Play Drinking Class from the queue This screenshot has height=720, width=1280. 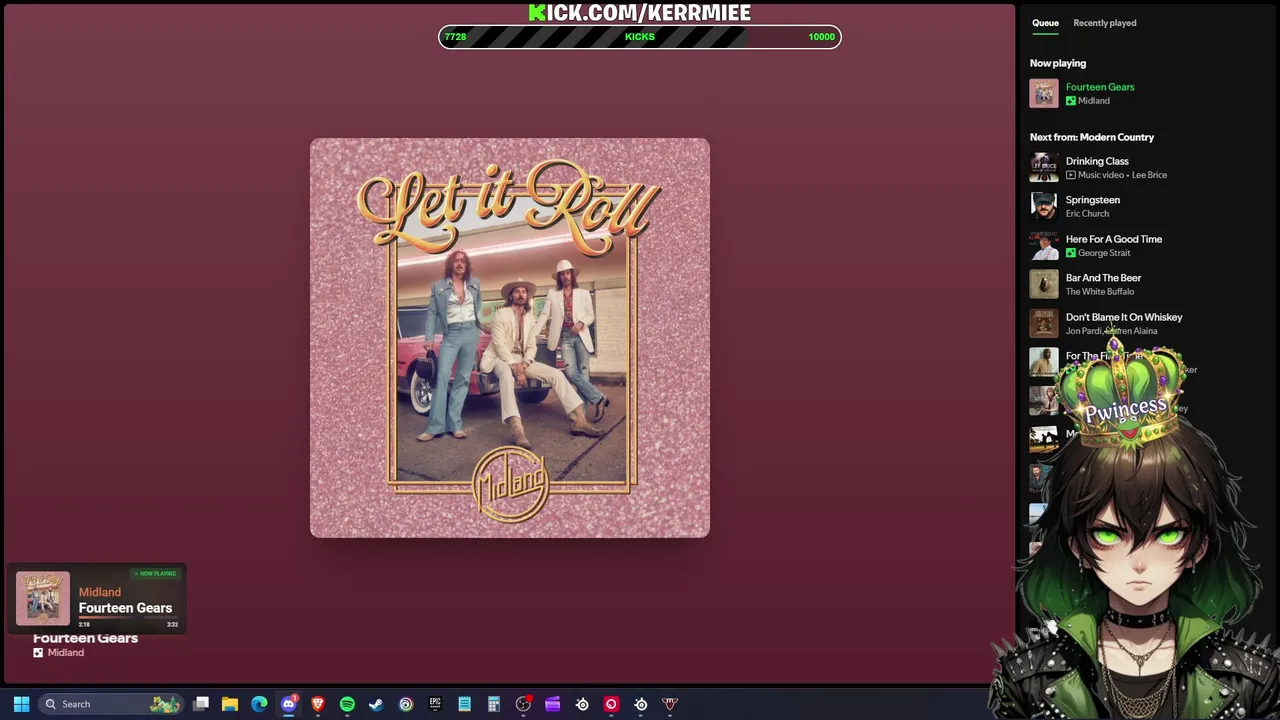(x=1097, y=161)
